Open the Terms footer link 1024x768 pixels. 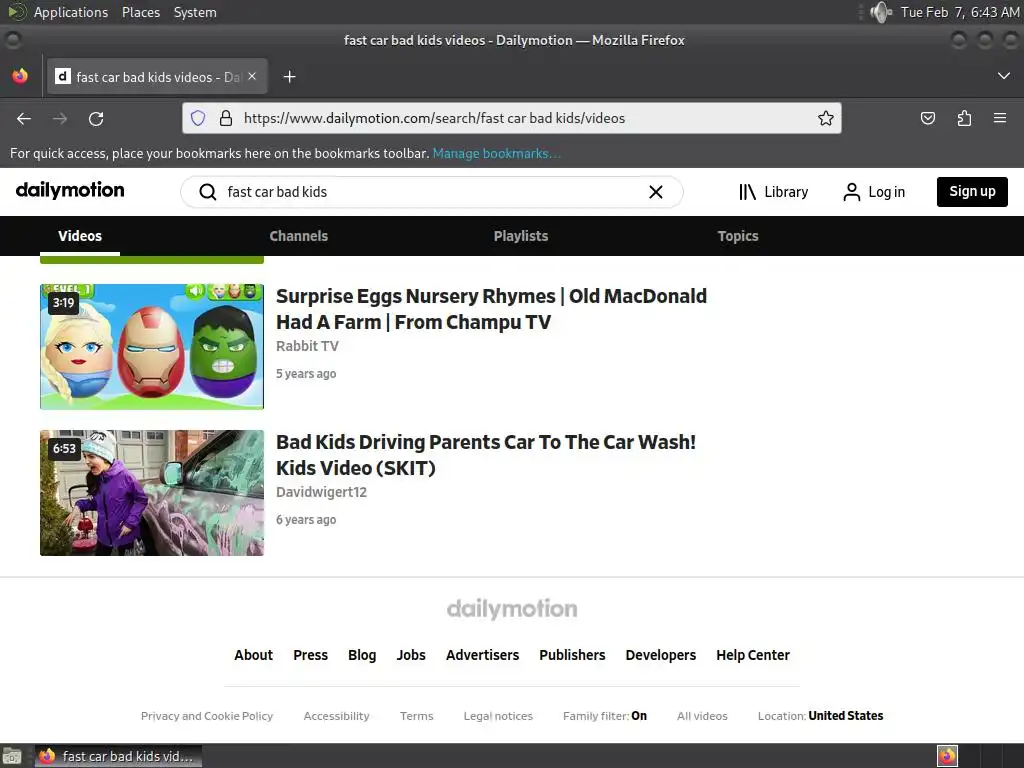pos(417,716)
